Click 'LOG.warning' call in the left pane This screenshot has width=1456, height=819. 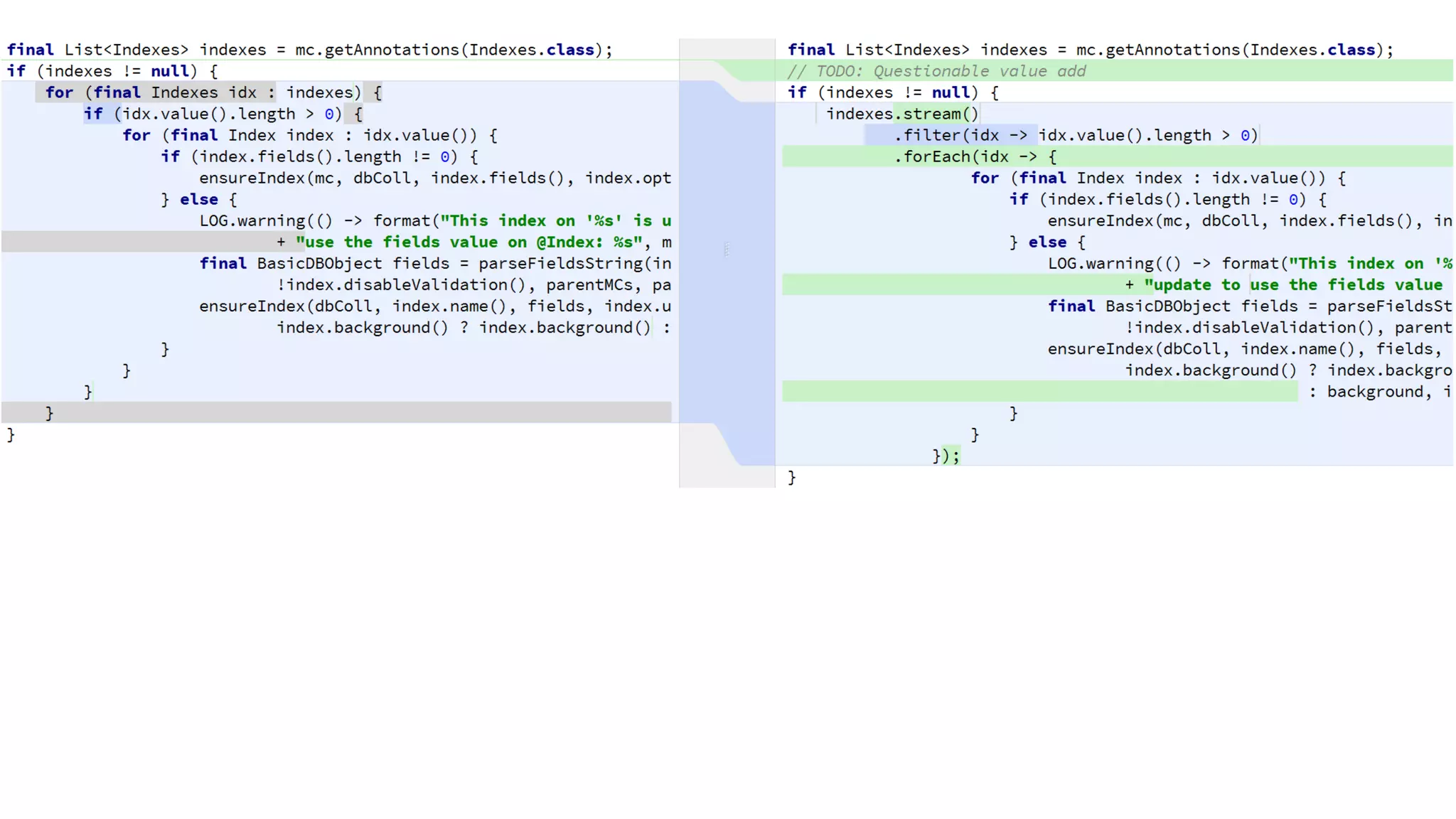click(x=252, y=220)
